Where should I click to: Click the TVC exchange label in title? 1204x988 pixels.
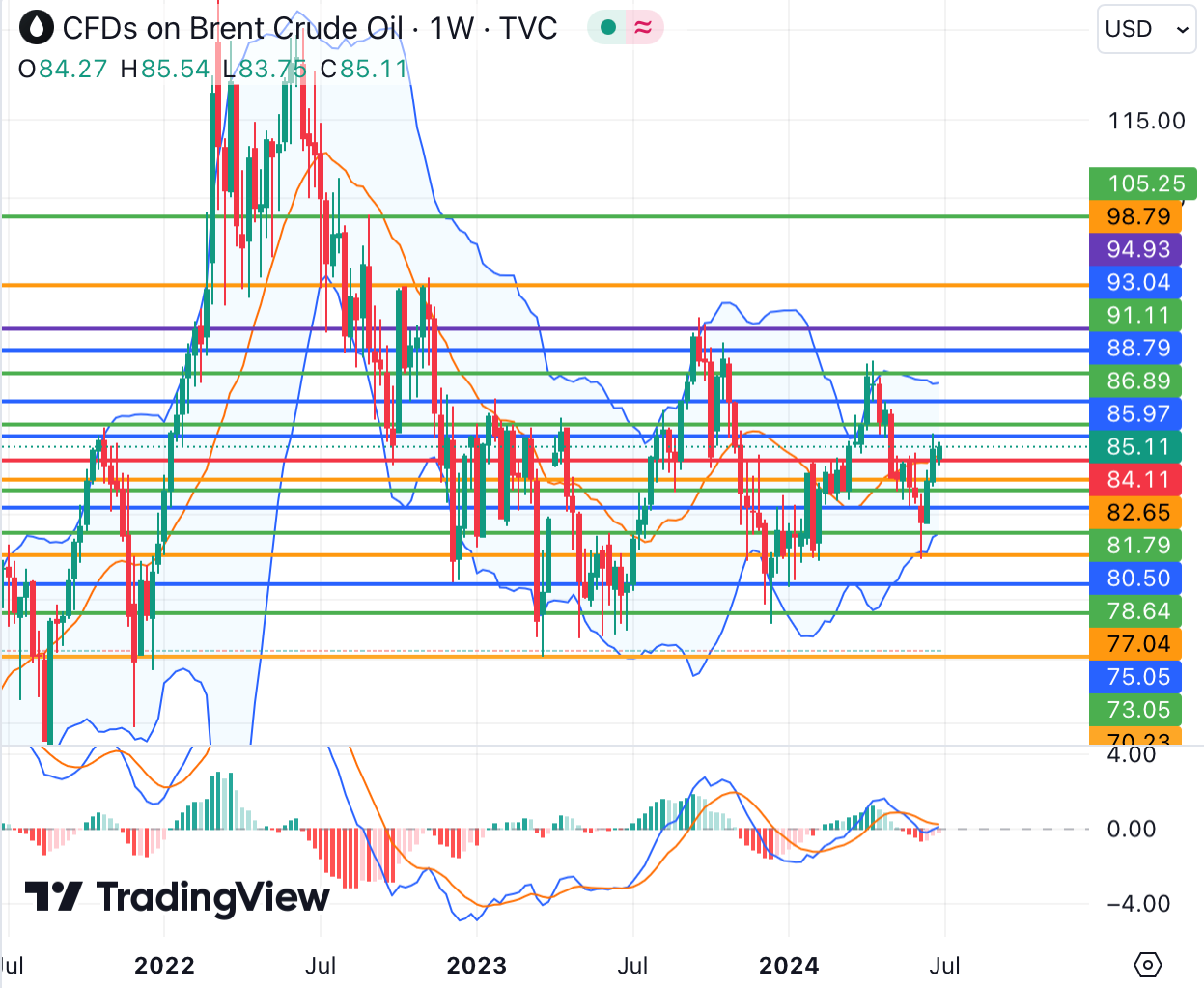pyautogui.click(x=528, y=28)
